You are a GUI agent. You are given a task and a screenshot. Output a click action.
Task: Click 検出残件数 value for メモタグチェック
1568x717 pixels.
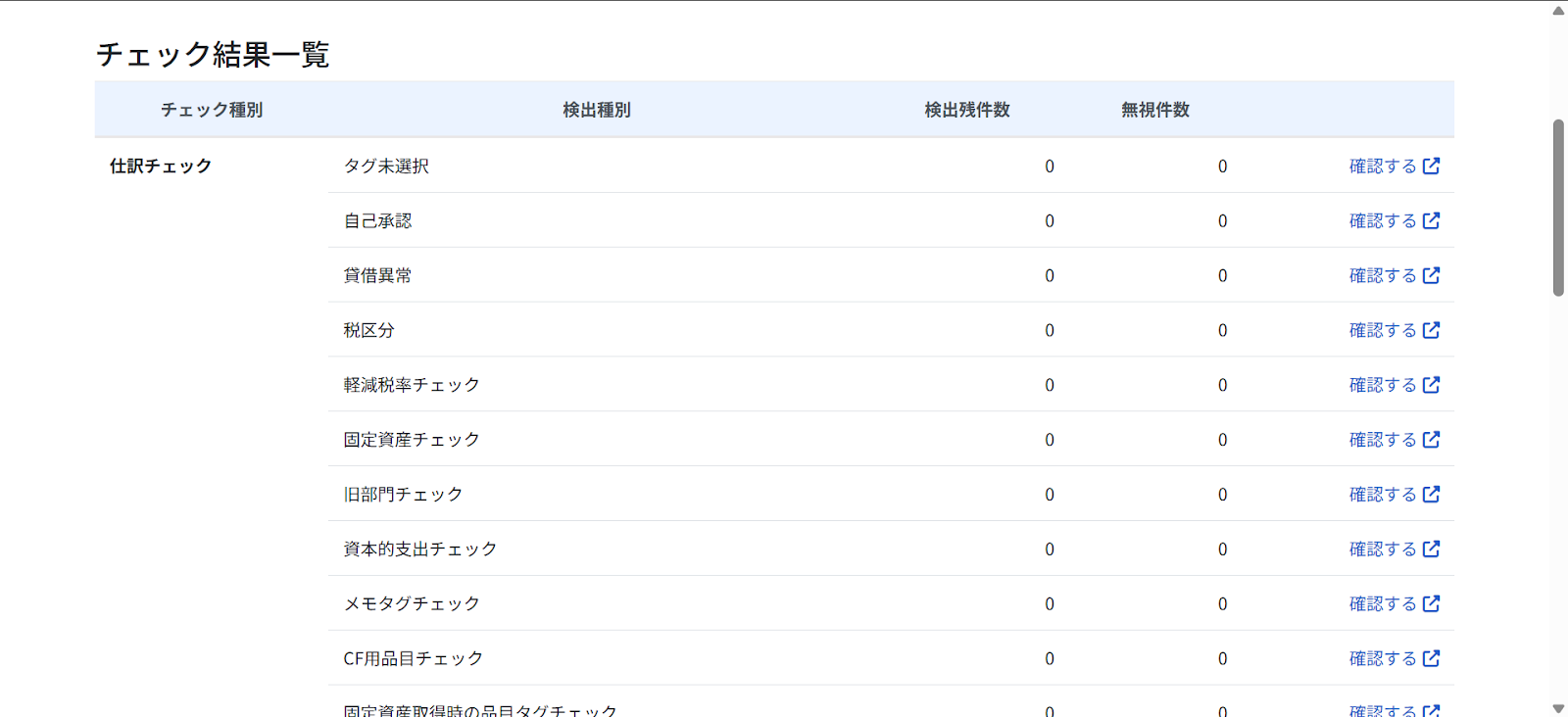1050,605
